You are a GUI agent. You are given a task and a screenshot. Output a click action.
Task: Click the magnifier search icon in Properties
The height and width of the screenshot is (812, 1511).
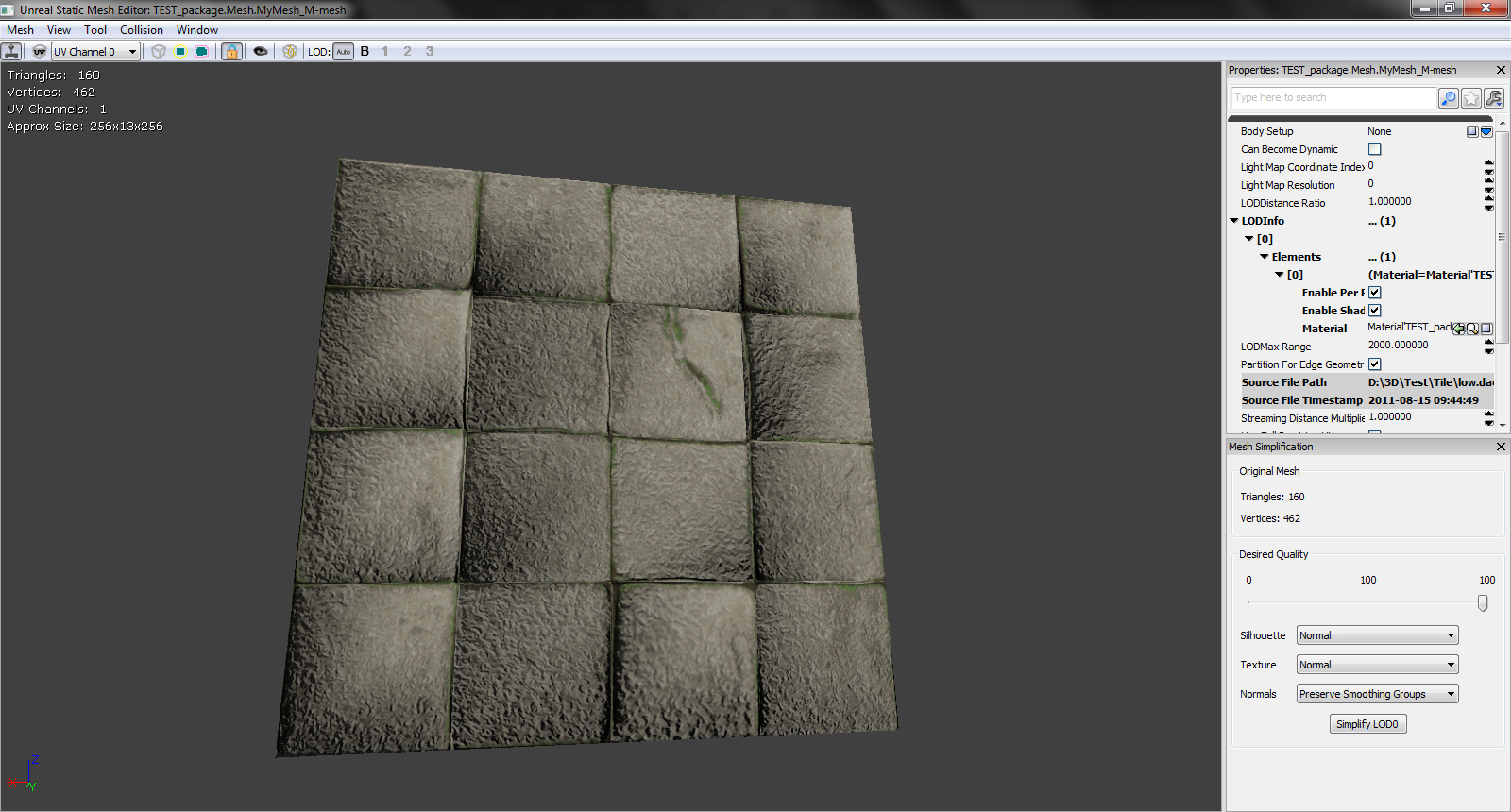[x=1448, y=98]
